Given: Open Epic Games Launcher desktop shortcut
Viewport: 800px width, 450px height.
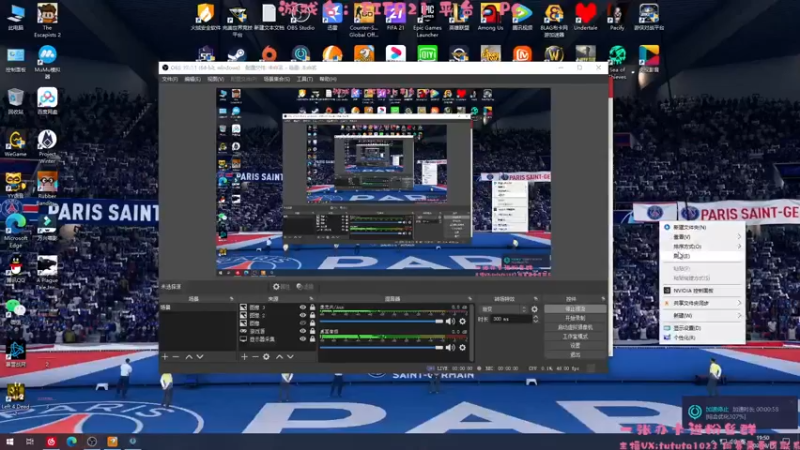Looking at the screenshot, I should (427, 20).
